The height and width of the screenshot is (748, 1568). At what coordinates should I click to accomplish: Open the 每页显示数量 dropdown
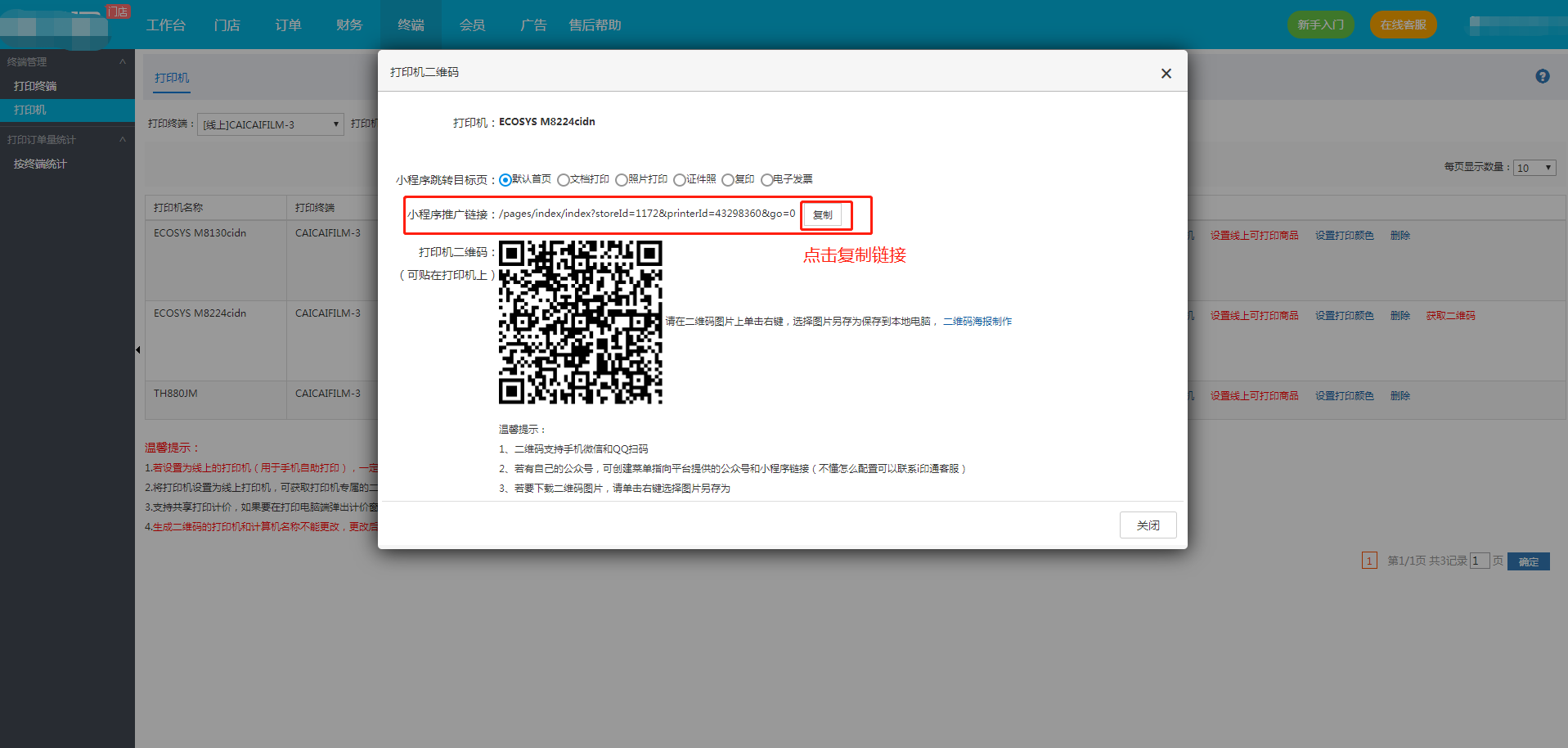(1534, 168)
